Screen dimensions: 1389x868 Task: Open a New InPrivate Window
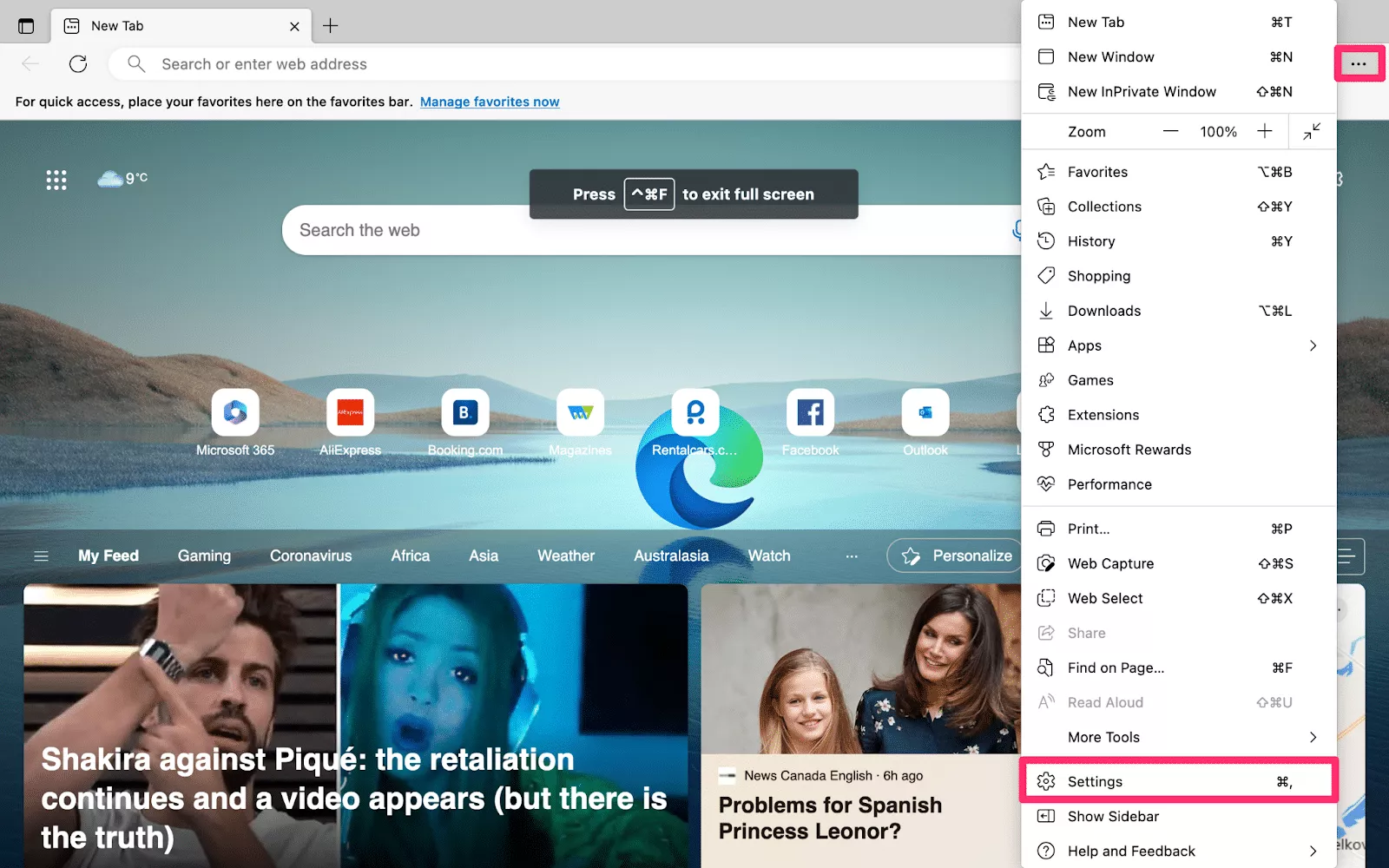(x=1178, y=91)
